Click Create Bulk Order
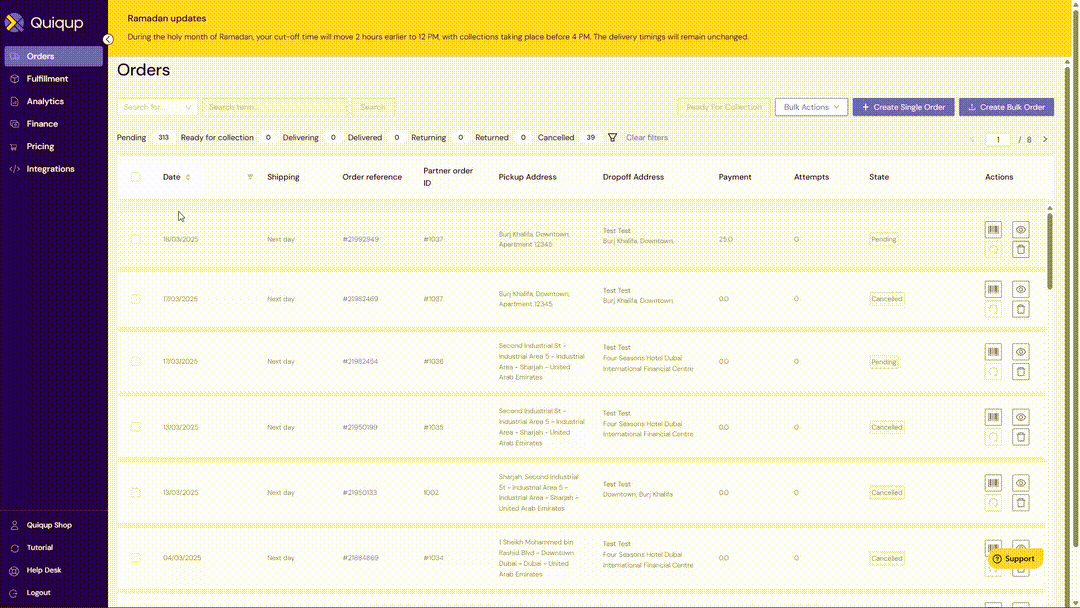1080x608 pixels. pyautogui.click(x=1006, y=107)
